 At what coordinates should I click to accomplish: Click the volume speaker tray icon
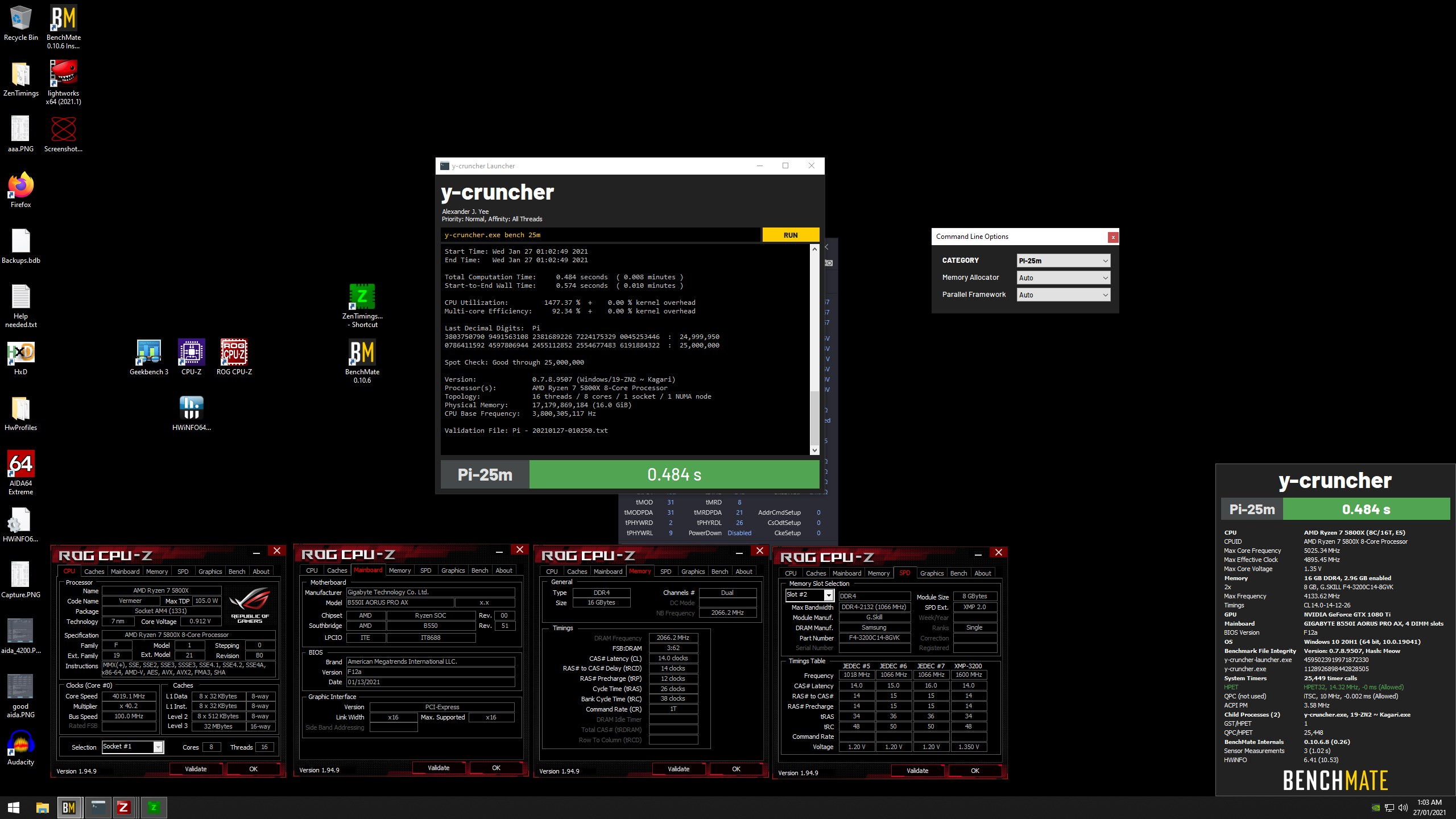click(x=1403, y=808)
